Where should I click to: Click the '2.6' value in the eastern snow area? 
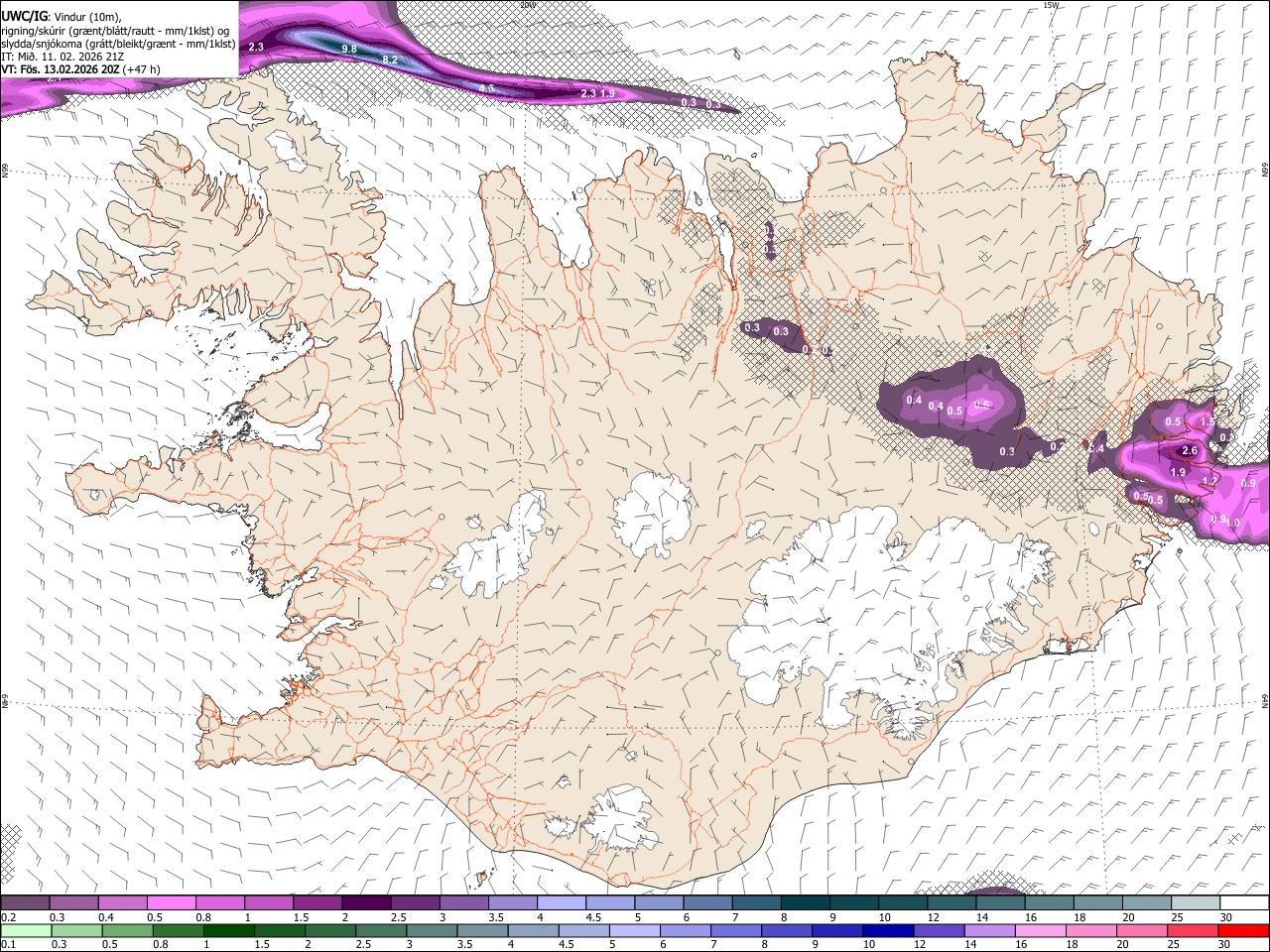coord(1191,451)
